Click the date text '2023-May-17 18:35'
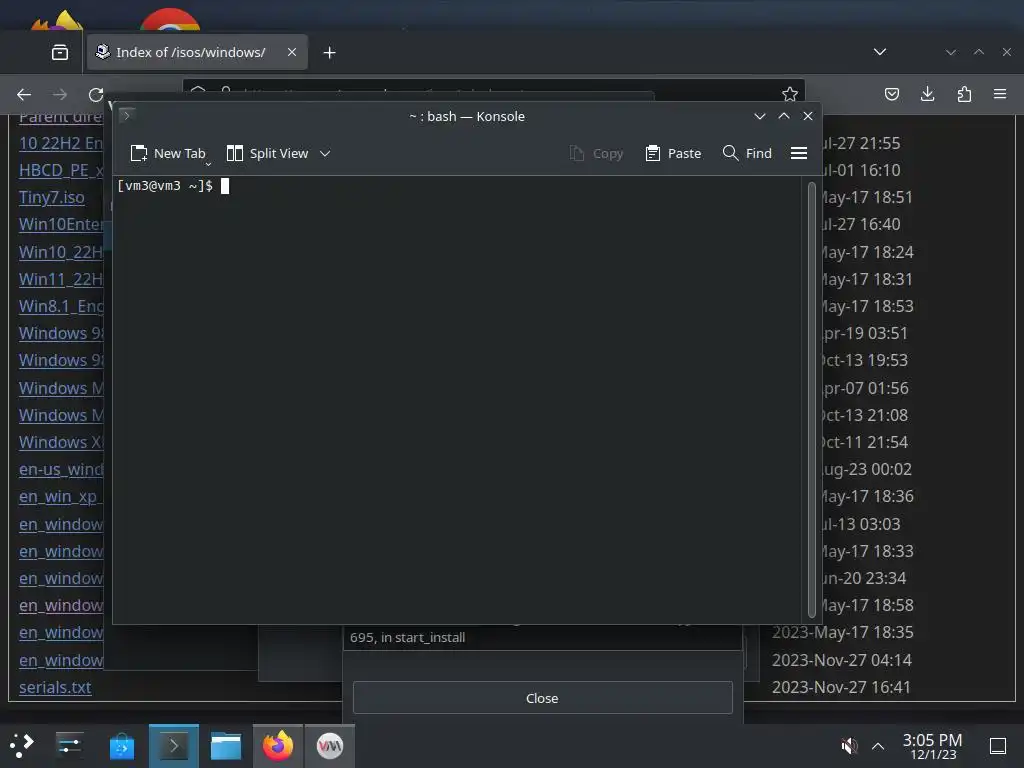The height and width of the screenshot is (768, 1024). [x=842, y=632]
